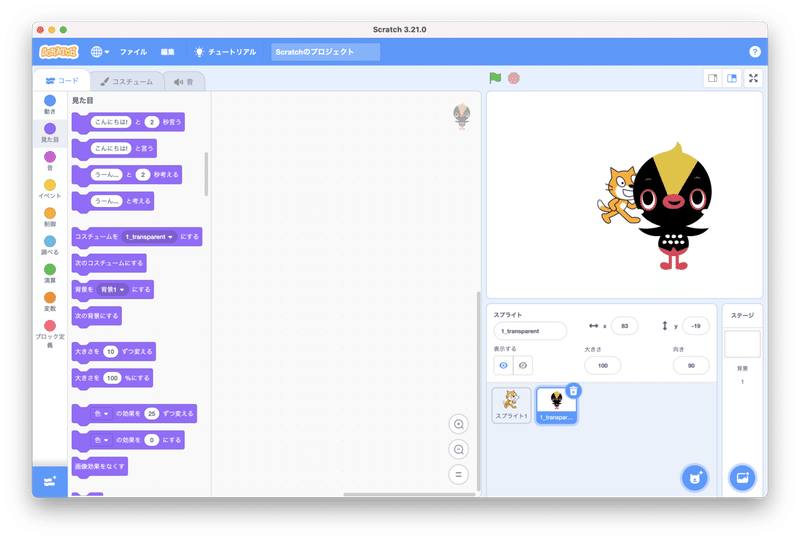Edit the 向き direction field

point(691,365)
